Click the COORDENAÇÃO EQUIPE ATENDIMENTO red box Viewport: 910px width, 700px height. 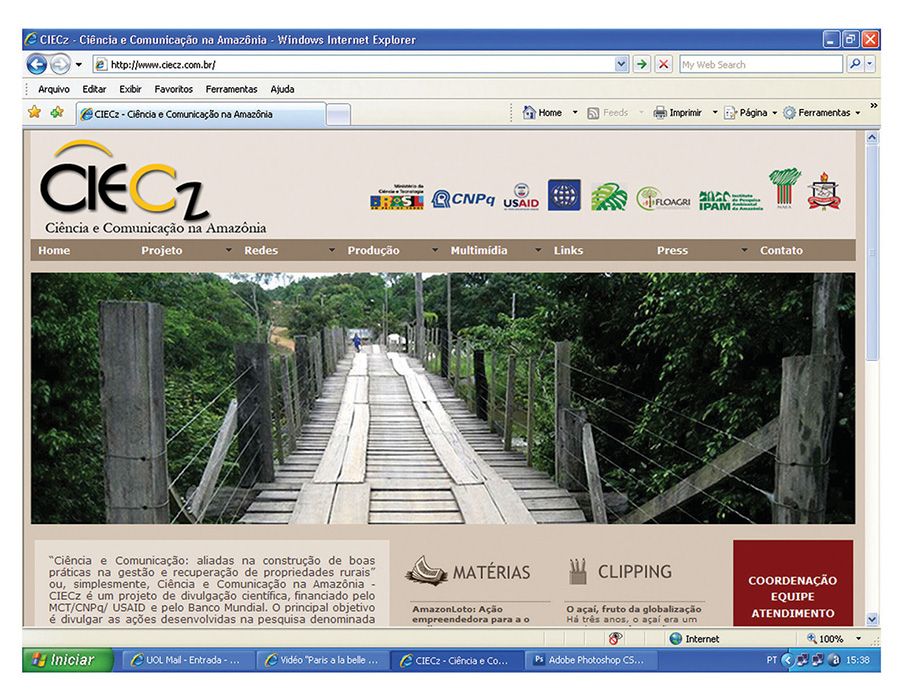793,583
